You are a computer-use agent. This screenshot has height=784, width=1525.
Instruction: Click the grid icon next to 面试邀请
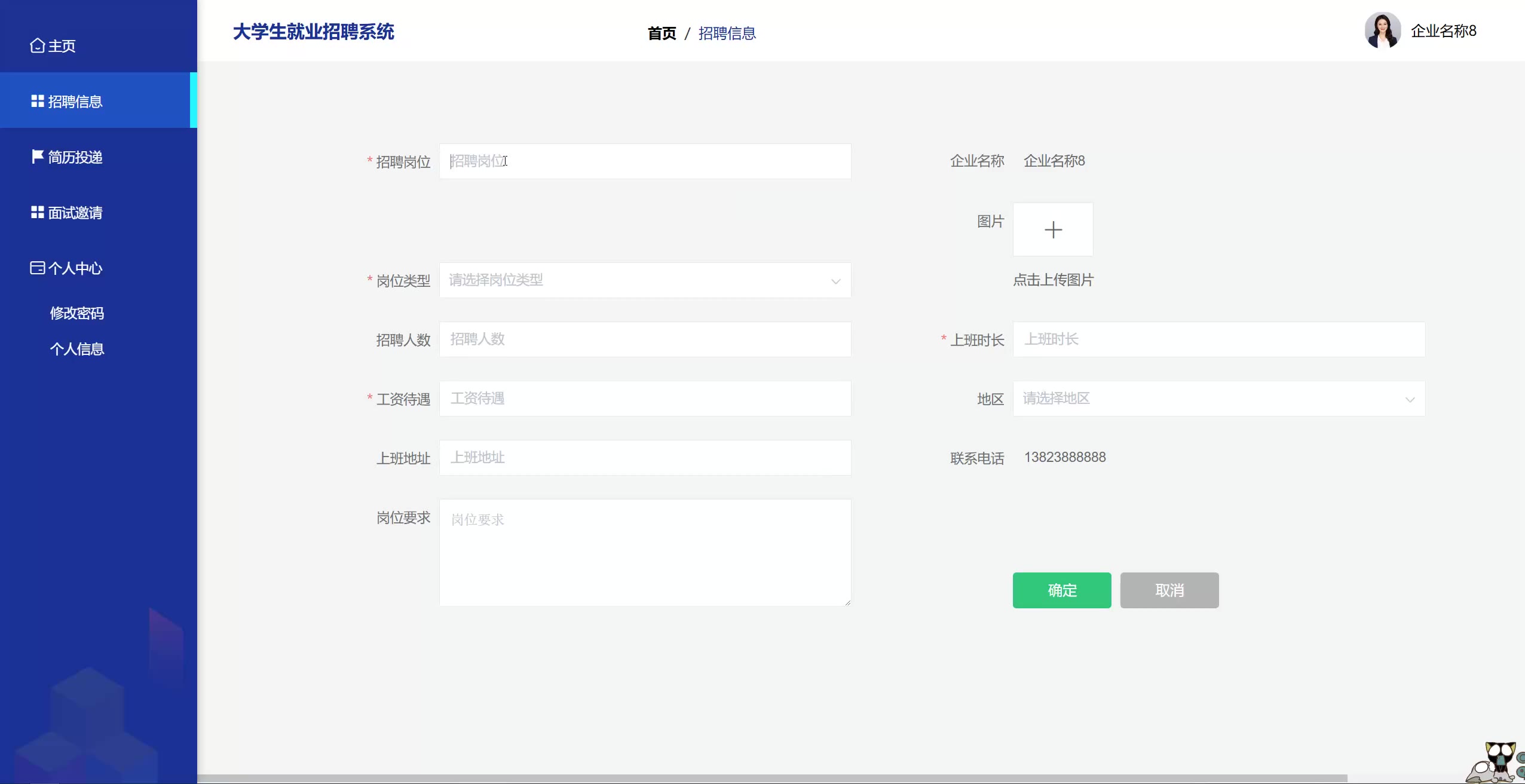[x=38, y=212]
